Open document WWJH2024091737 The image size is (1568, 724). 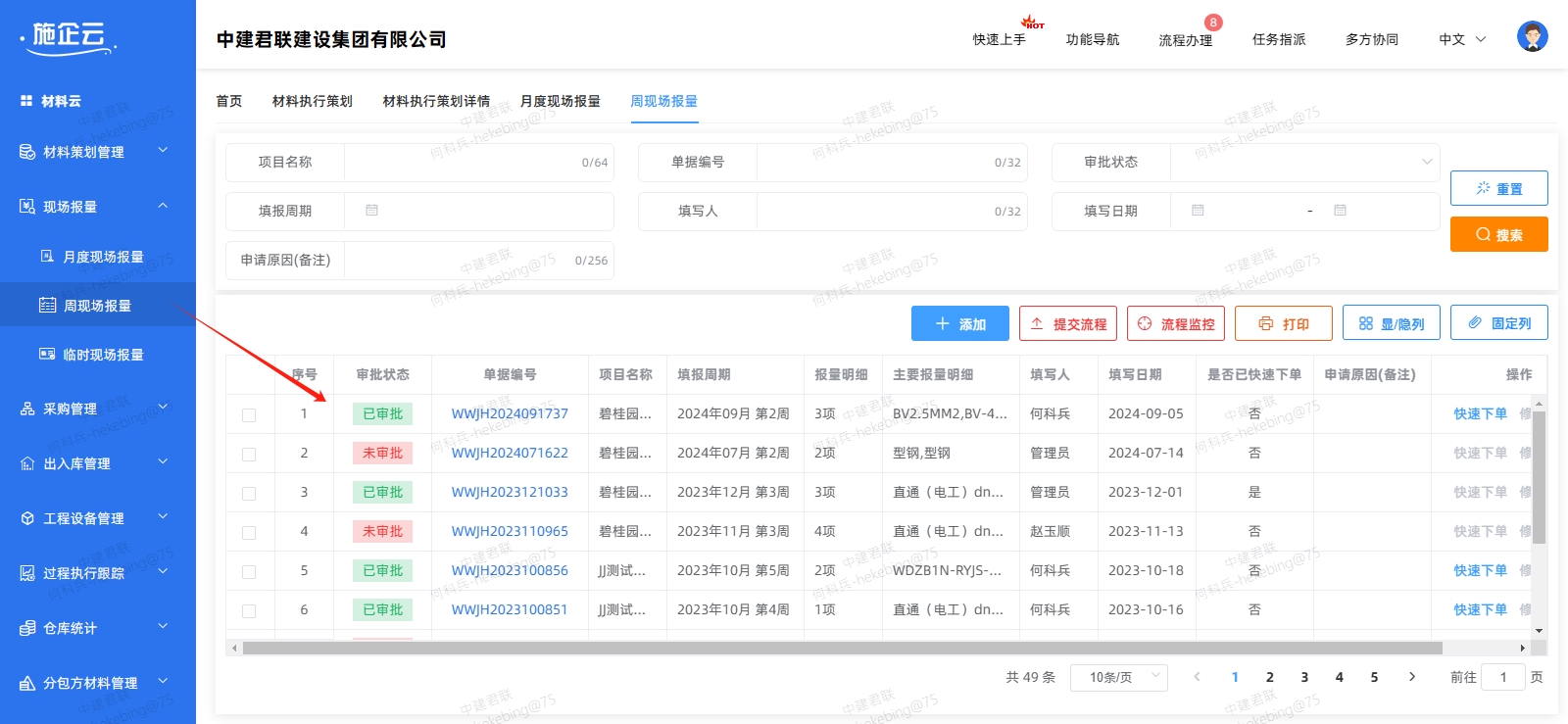pos(510,413)
